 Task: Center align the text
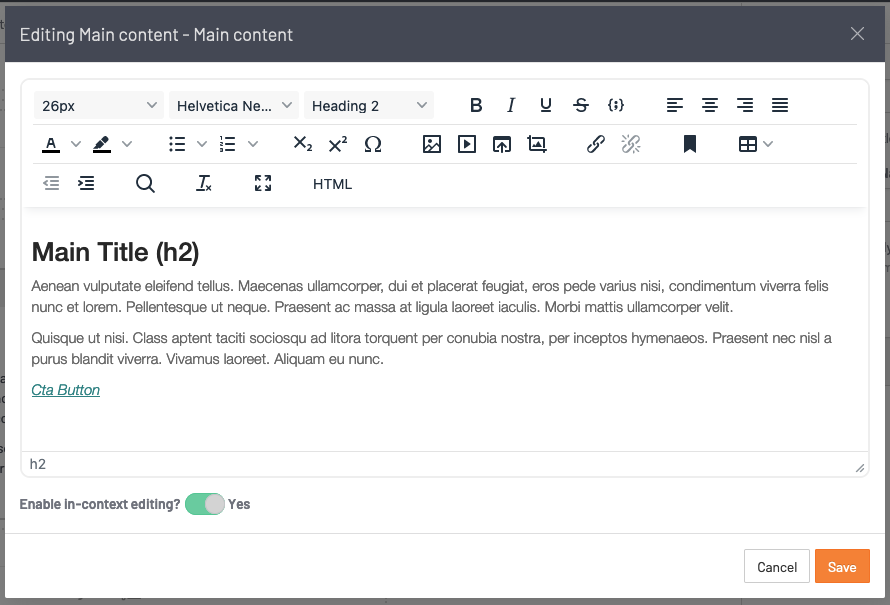pos(710,105)
